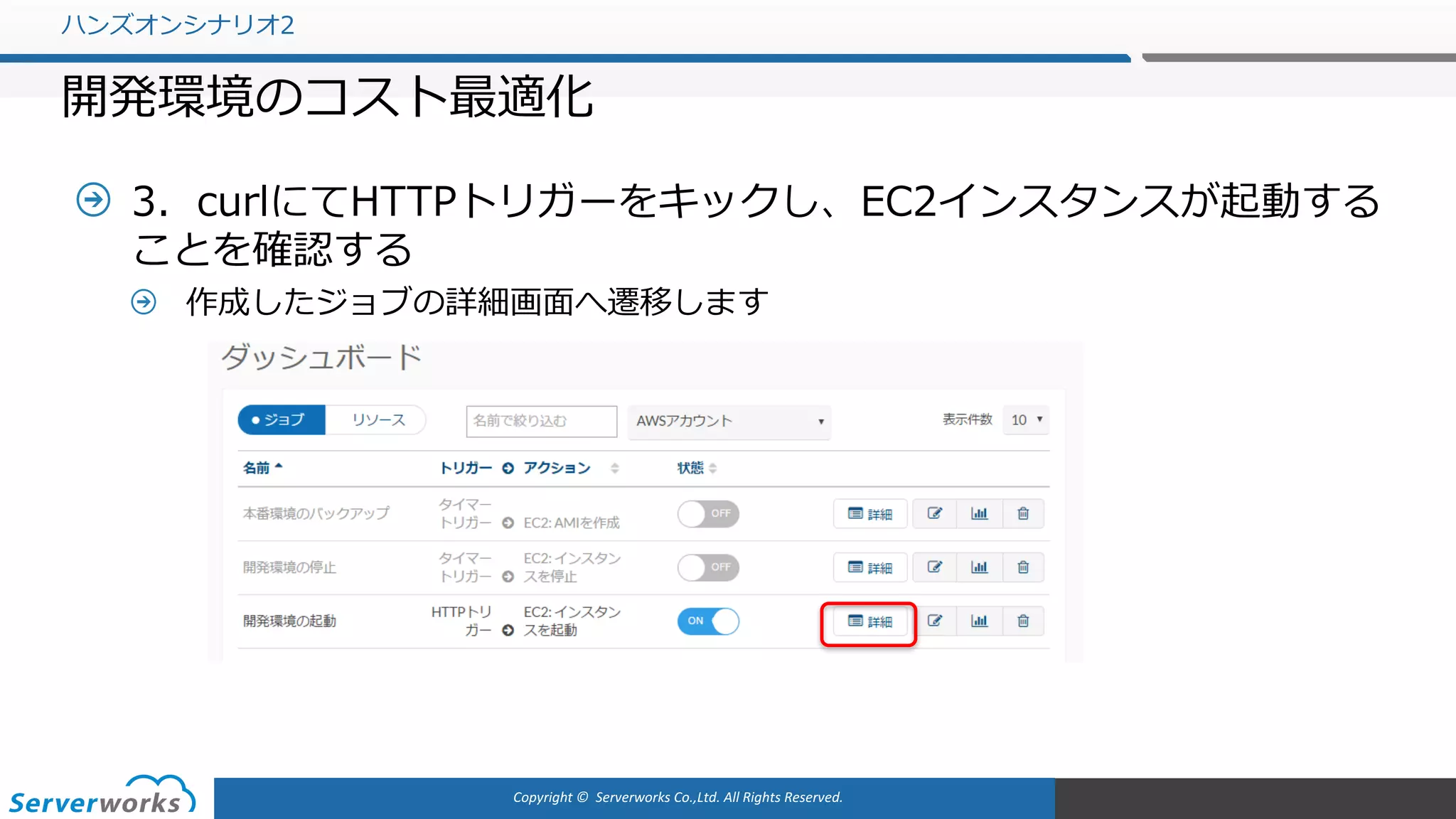Toggle the OFF switch for 本番環境のバックアップ
The width and height of the screenshot is (1456, 819).
click(x=708, y=513)
